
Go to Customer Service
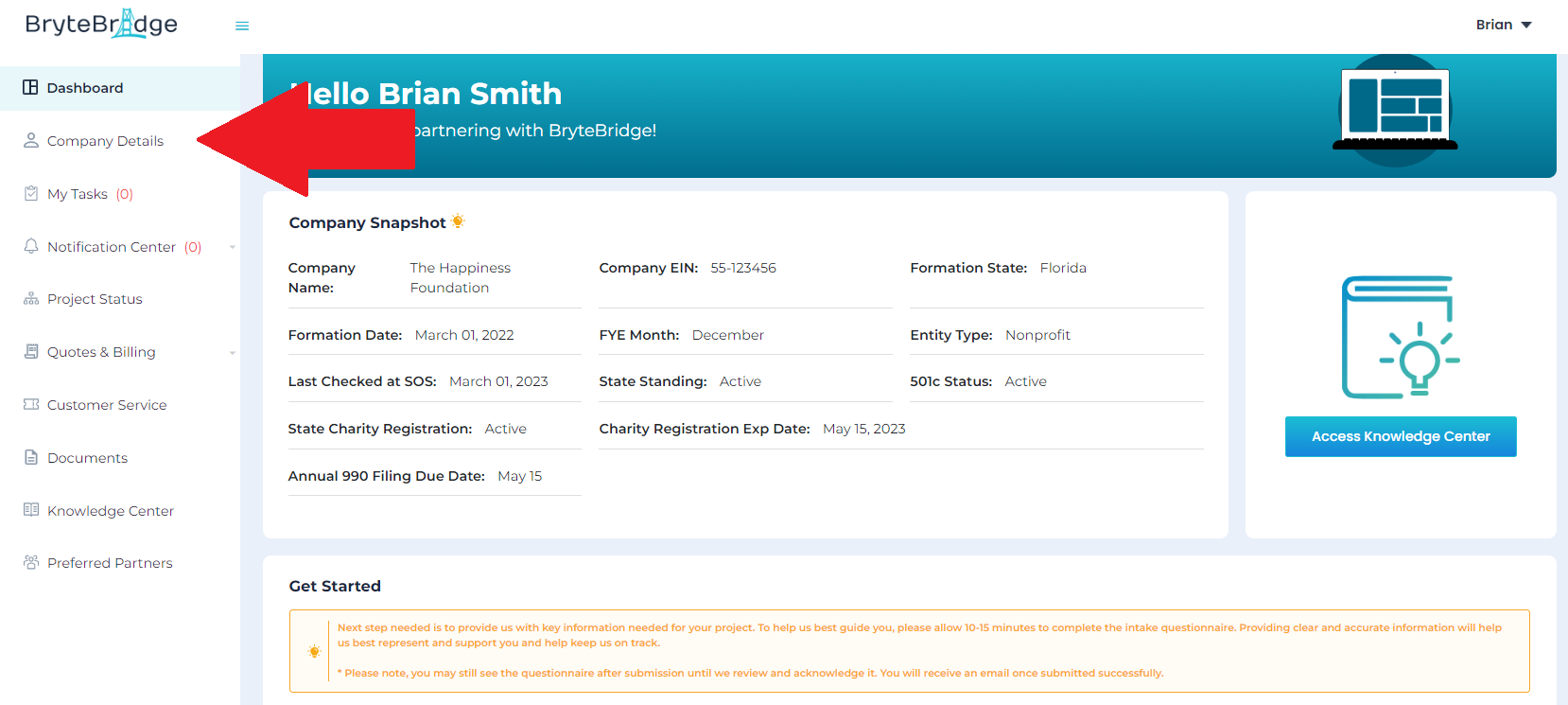coord(107,405)
